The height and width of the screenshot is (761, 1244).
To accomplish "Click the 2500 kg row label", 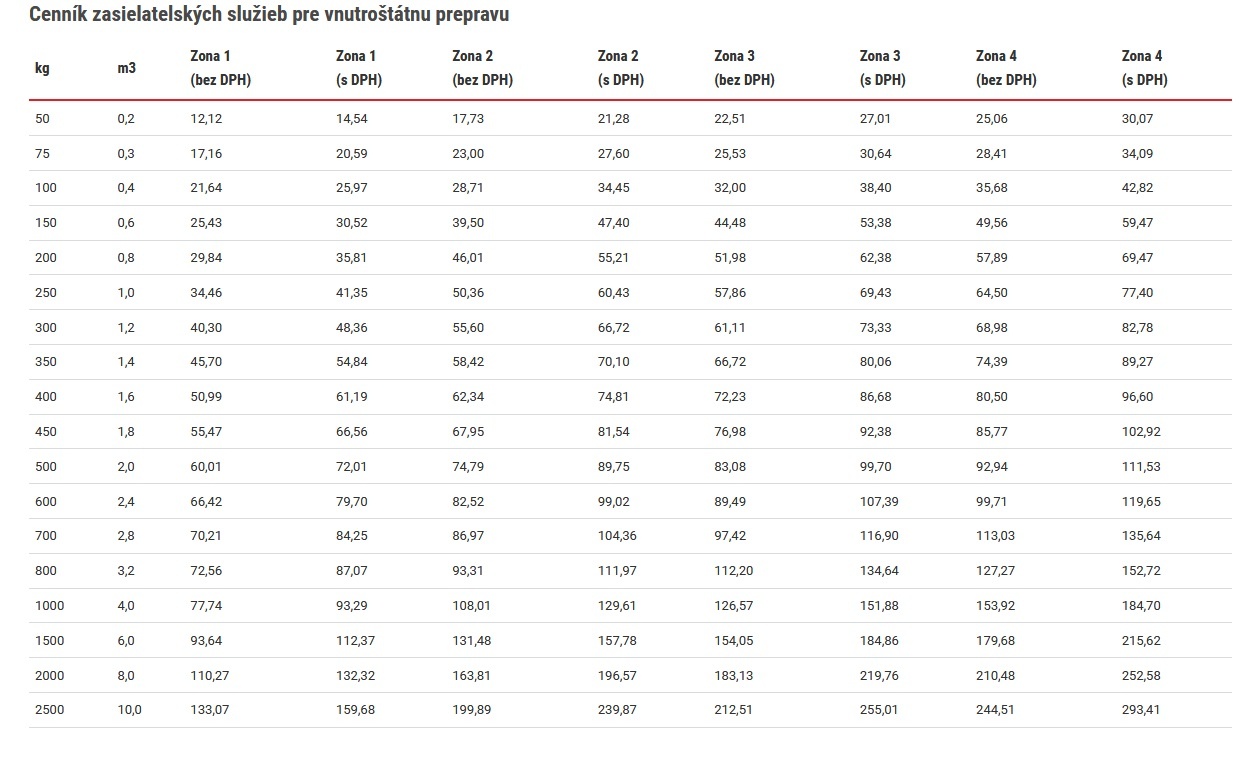I will [x=48, y=710].
